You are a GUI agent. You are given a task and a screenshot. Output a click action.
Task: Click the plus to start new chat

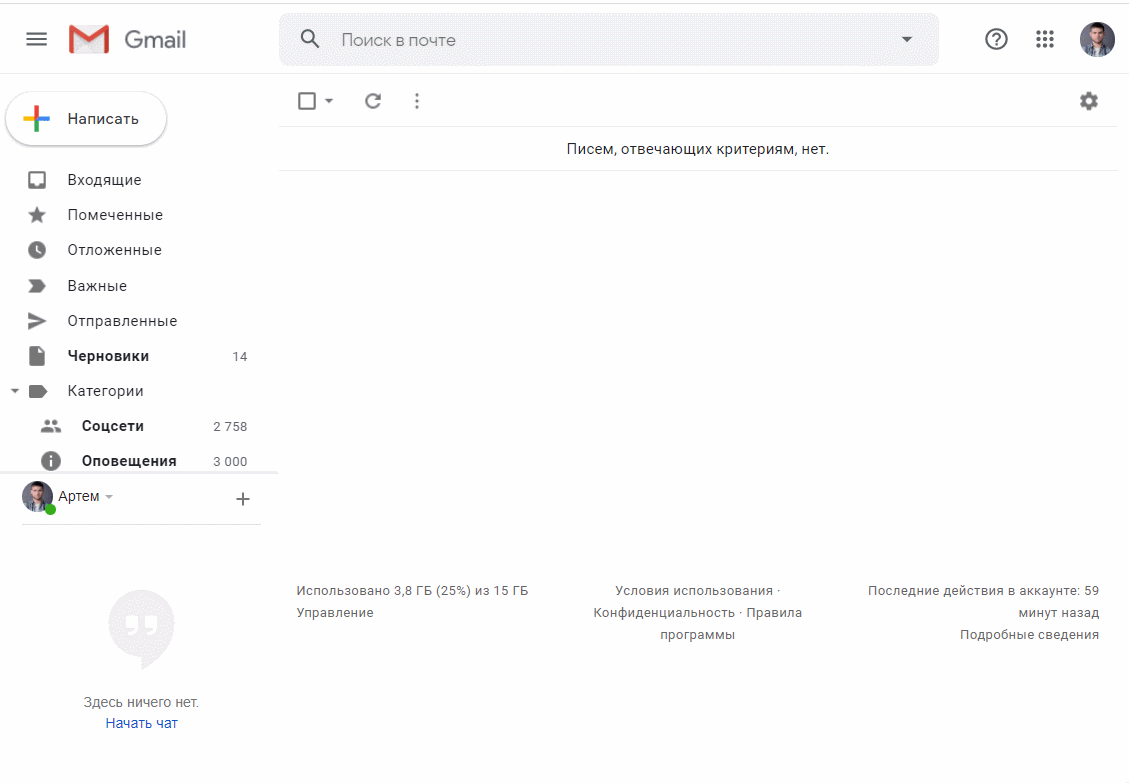point(243,498)
